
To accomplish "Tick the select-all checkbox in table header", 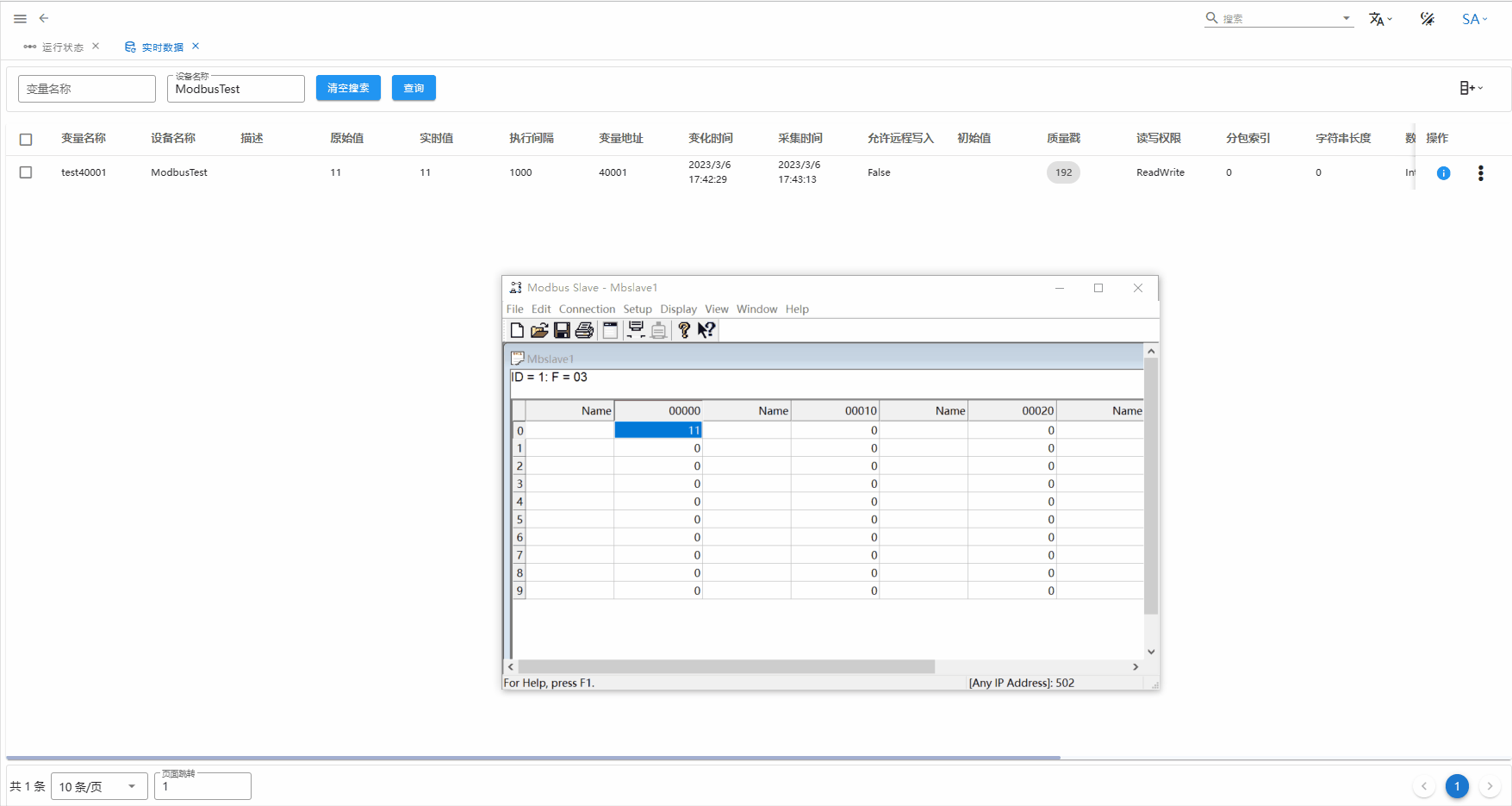I will tap(26, 139).
